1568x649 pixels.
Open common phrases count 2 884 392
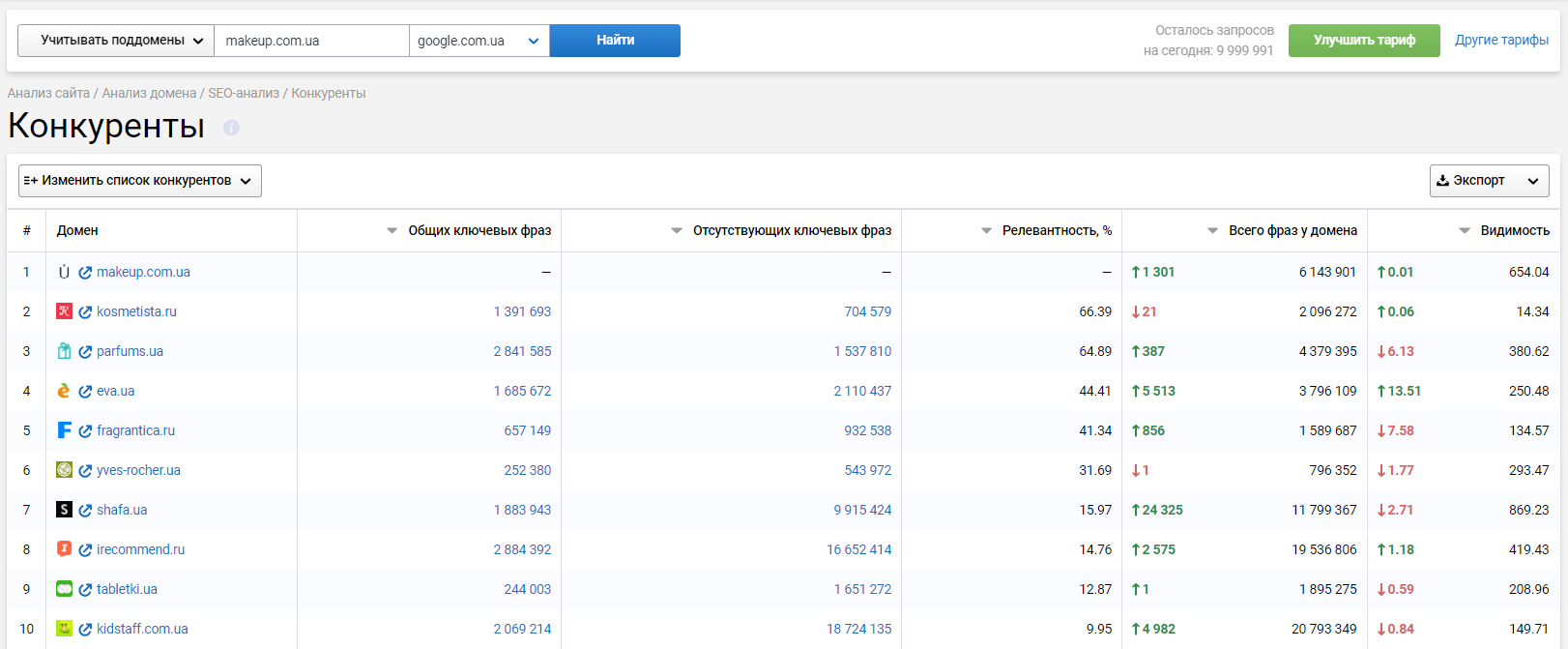[522, 549]
